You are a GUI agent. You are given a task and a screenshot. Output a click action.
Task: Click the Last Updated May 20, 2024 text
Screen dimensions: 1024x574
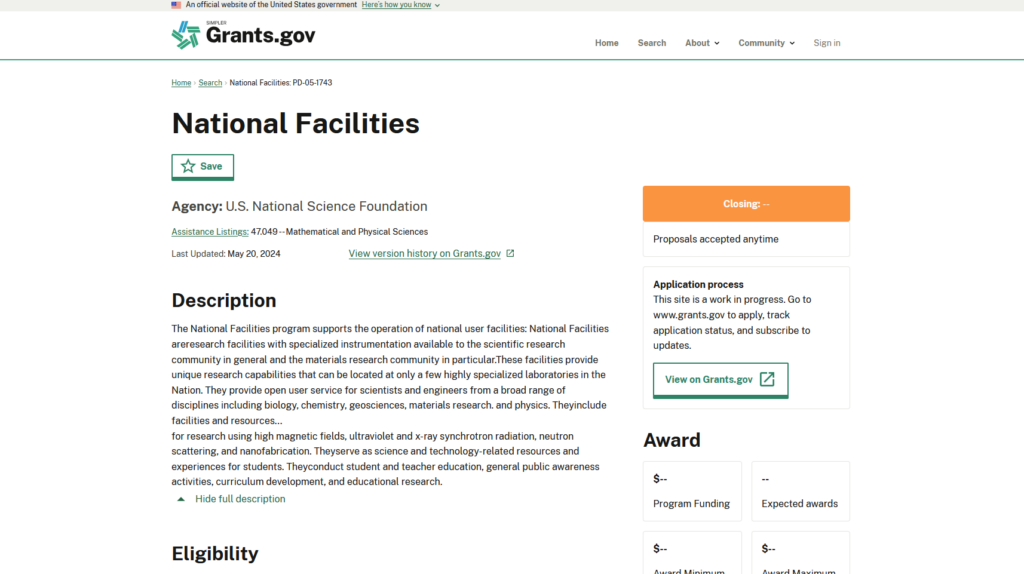tap(226, 254)
